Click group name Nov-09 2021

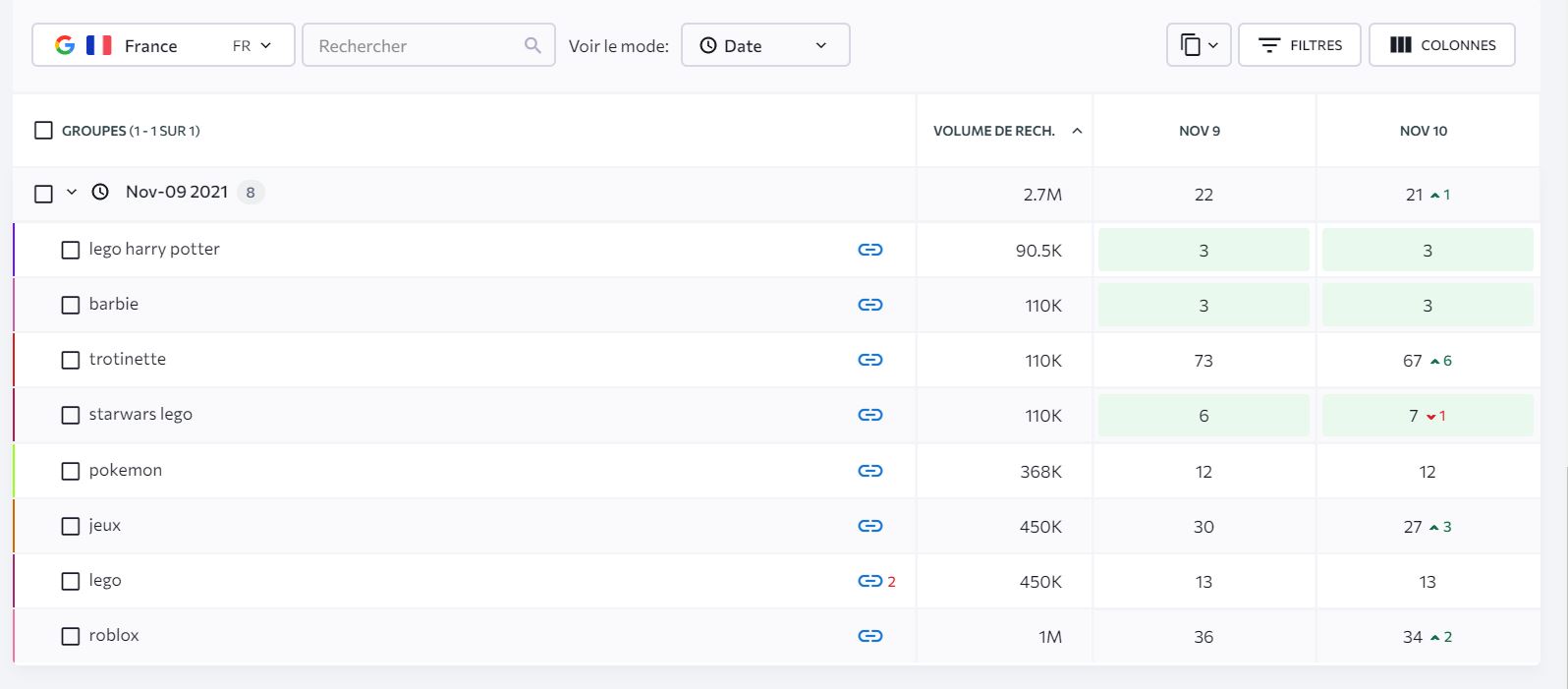coord(177,192)
